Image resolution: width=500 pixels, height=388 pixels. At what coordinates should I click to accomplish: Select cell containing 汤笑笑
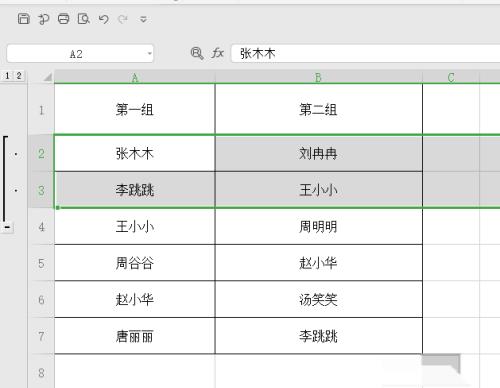318,300
